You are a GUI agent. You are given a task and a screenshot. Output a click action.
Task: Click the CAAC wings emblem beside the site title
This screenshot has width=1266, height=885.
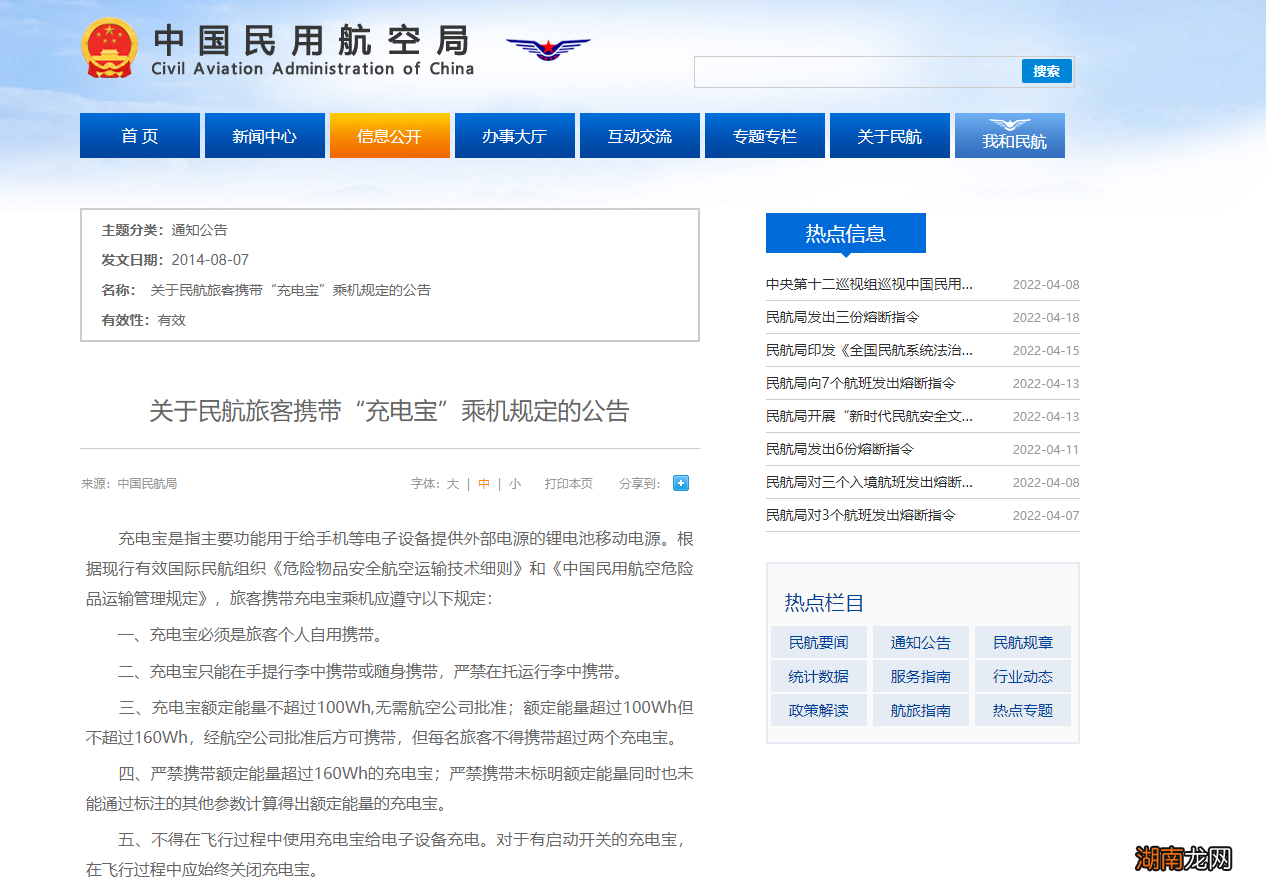coord(547,48)
